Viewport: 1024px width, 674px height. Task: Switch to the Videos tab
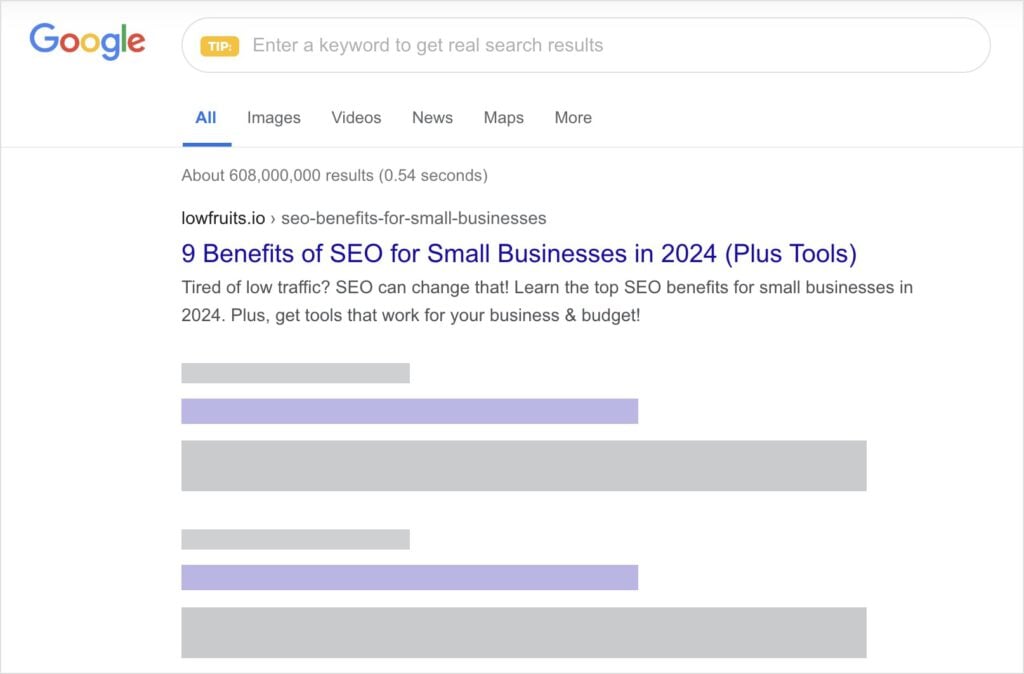click(x=356, y=118)
